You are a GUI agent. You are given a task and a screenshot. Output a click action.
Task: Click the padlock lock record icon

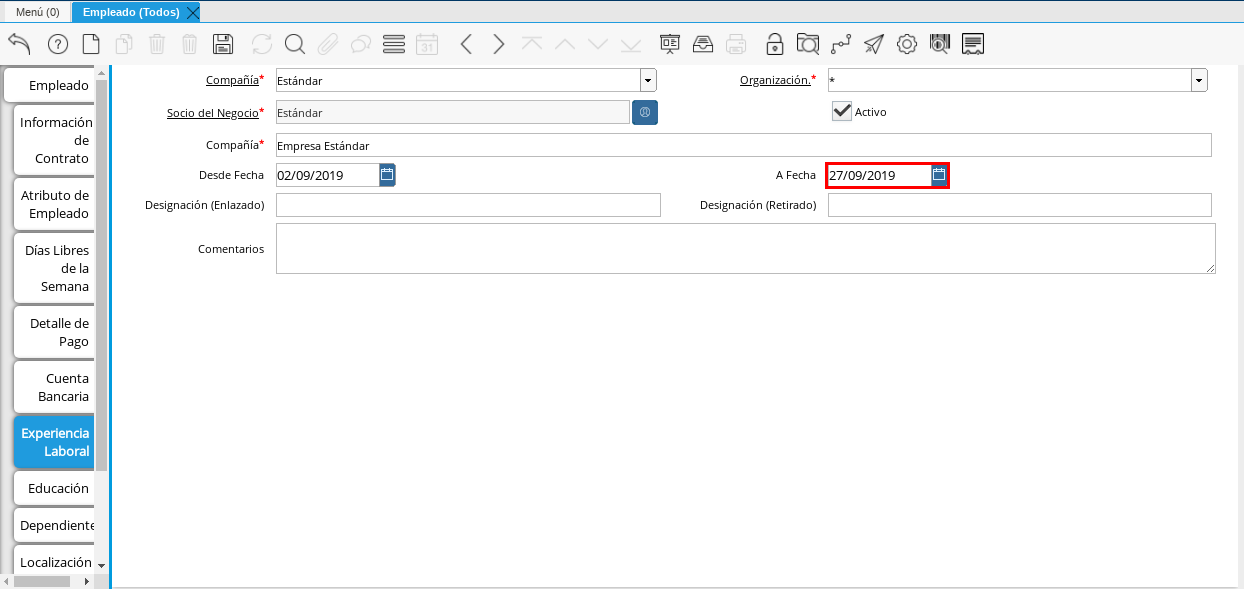tap(775, 44)
